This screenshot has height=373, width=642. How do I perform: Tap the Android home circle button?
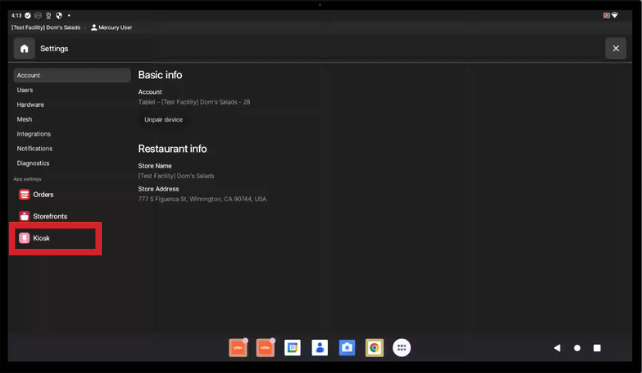pos(577,348)
